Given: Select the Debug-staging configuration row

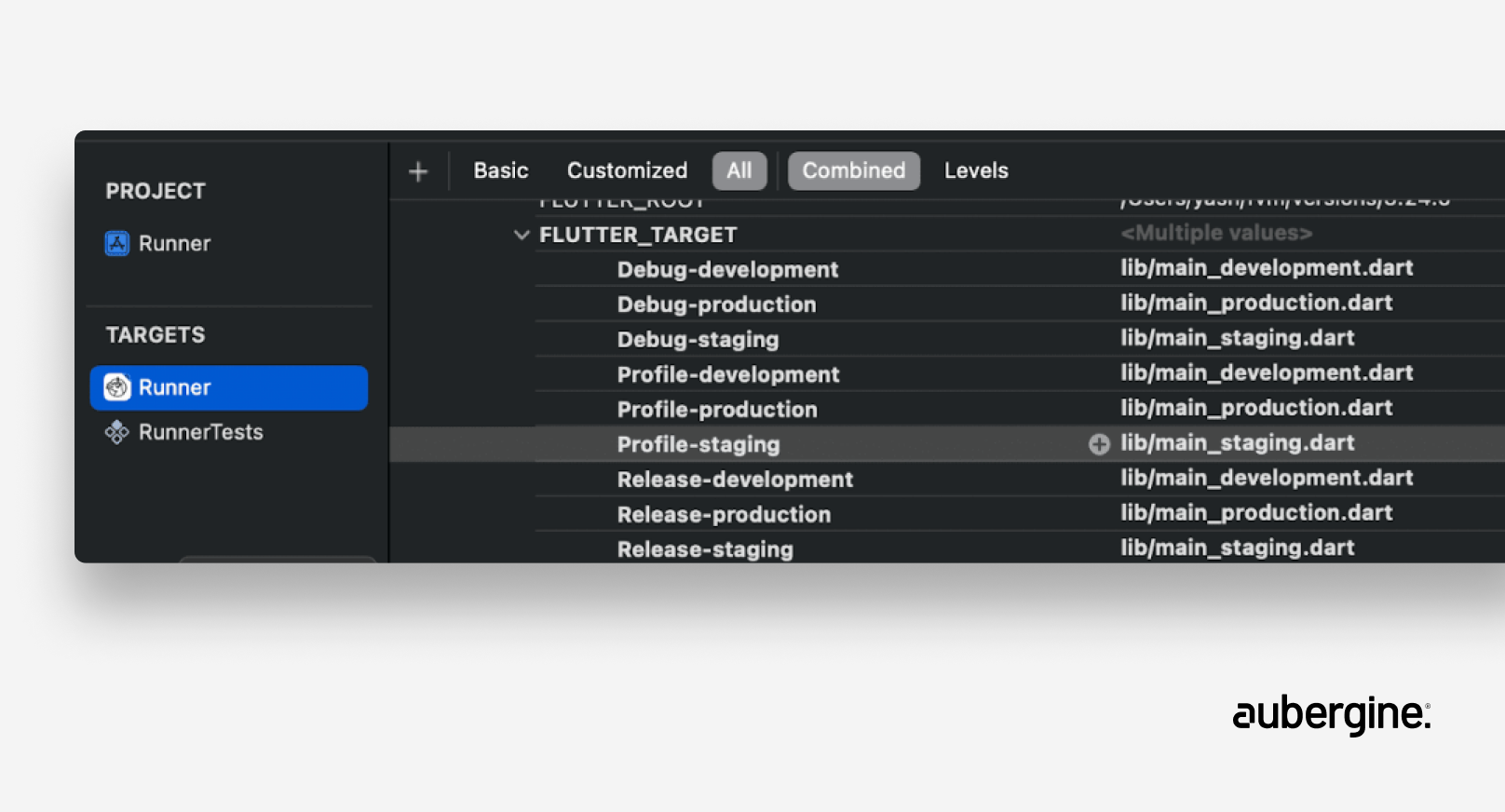Looking at the screenshot, I should 698,340.
